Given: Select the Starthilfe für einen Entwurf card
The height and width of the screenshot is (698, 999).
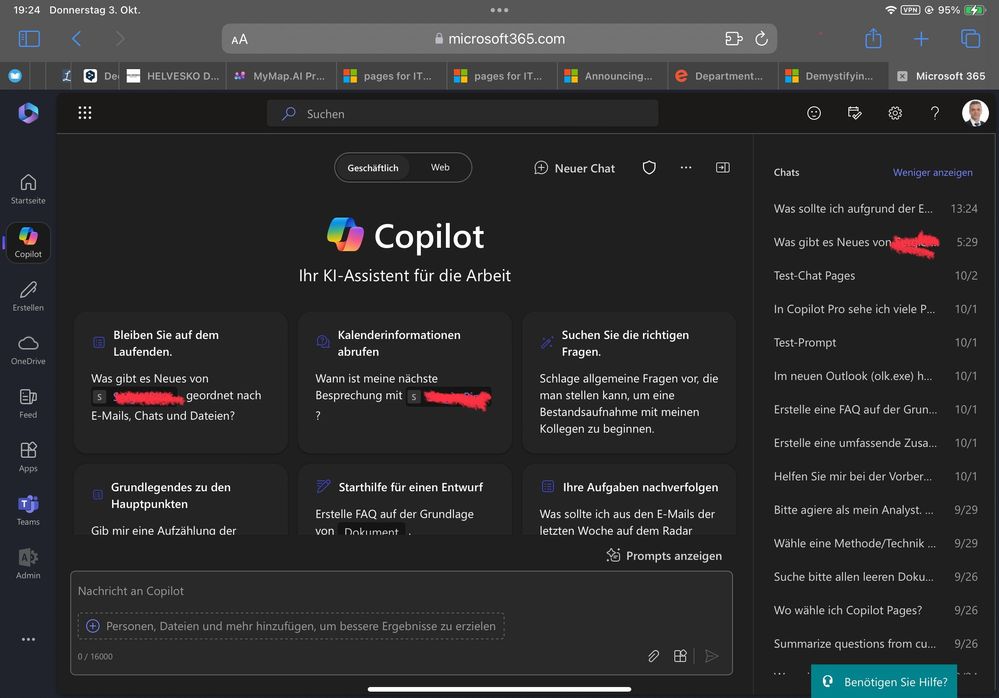Looking at the screenshot, I should (405, 501).
